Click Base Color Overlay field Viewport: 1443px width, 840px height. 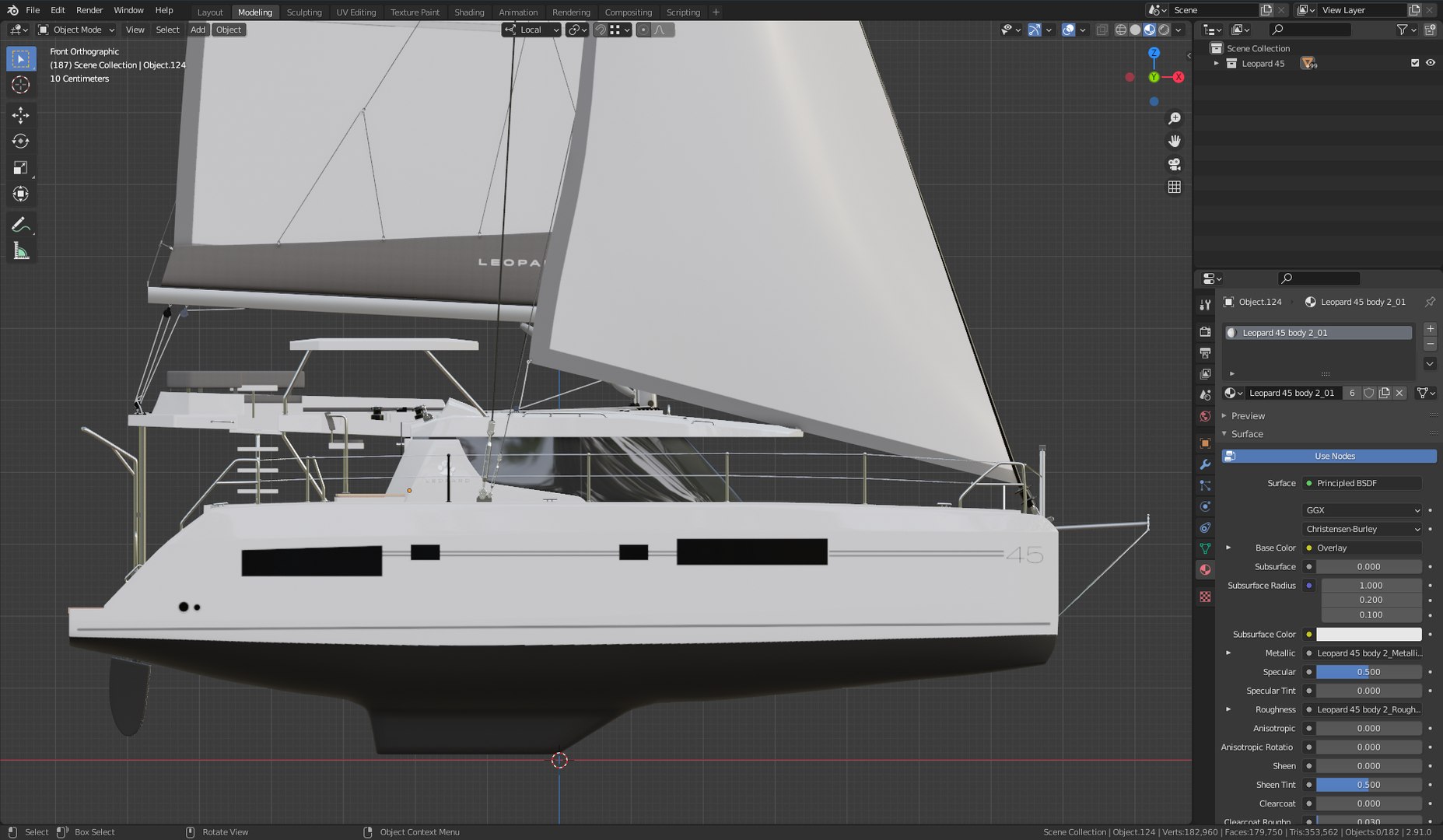click(x=1362, y=548)
